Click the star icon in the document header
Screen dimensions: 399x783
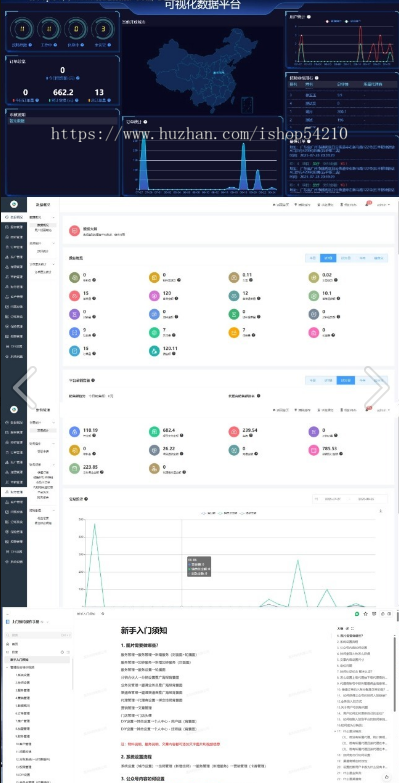click(x=366, y=613)
